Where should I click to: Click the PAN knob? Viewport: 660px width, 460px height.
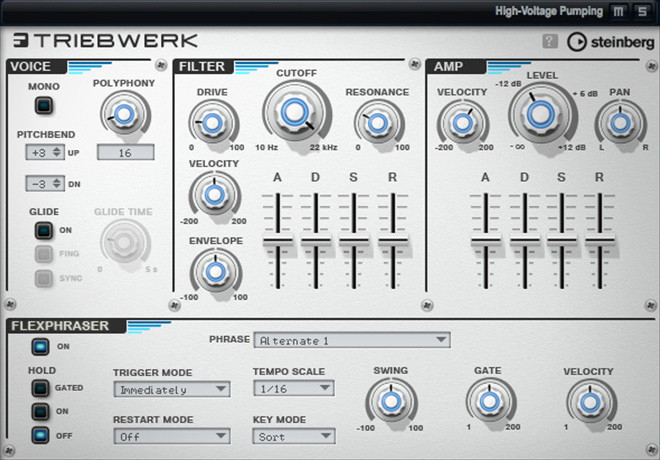click(x=620, y=123)
